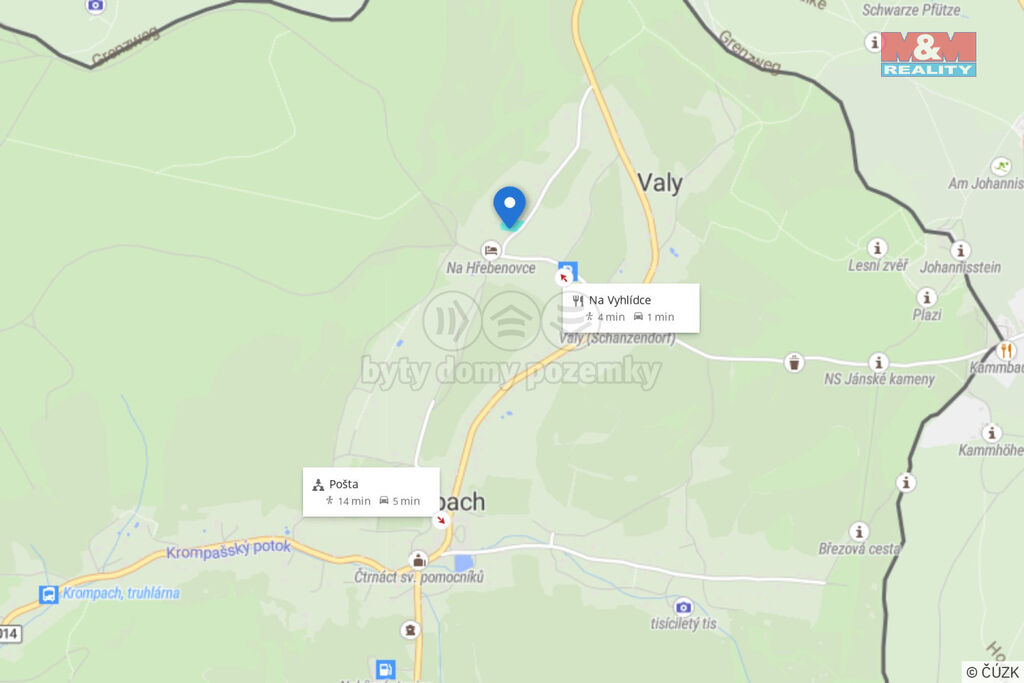Screen dimensions: 1024x683
Task: Click the NS Jánské kameny info icon
Action: tap(878, 362)
